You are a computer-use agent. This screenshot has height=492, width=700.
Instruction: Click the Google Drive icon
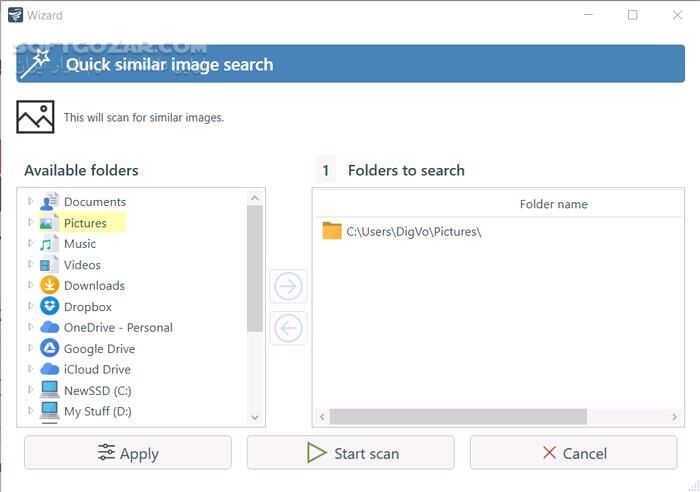point(49,348)
